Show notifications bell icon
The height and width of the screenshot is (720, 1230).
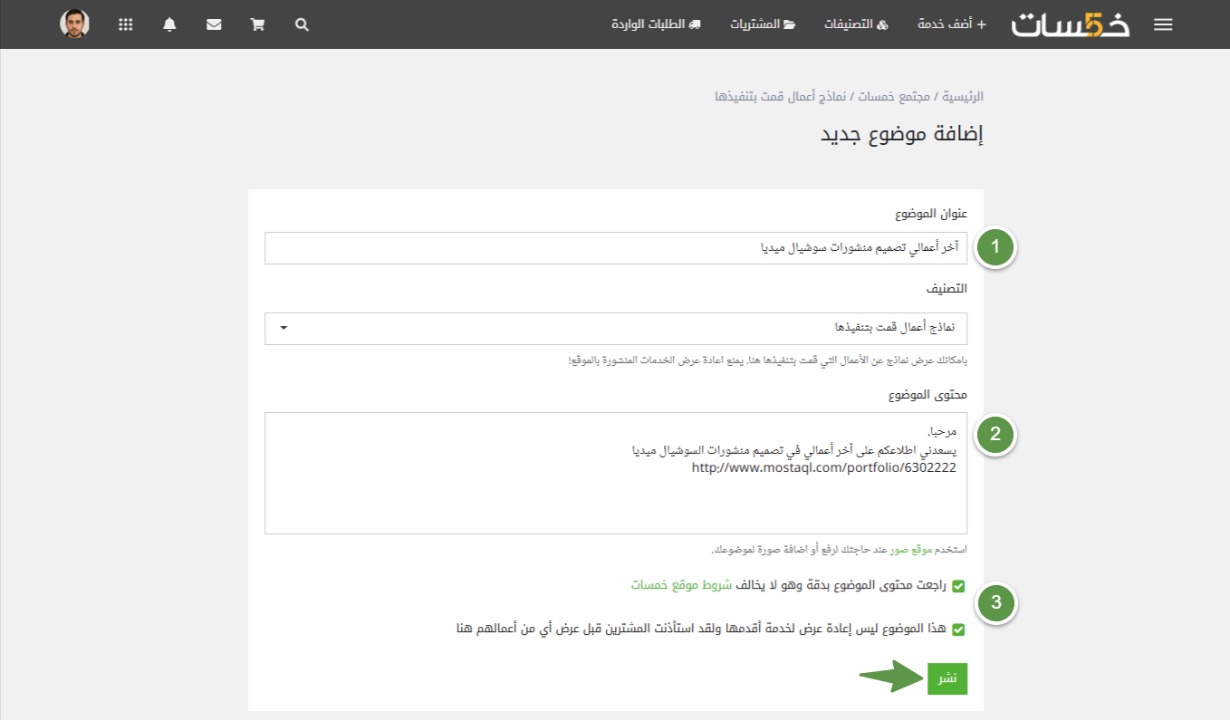tap(170, 25)
